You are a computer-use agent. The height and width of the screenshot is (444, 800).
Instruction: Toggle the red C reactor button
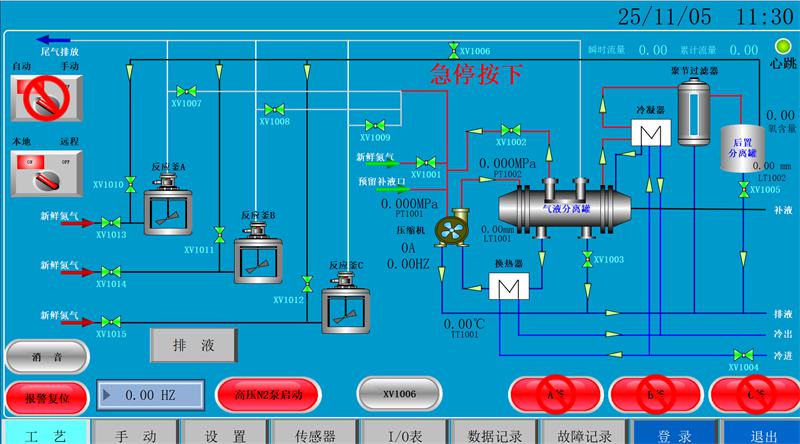pyautogui.click(x=753, y=394)
